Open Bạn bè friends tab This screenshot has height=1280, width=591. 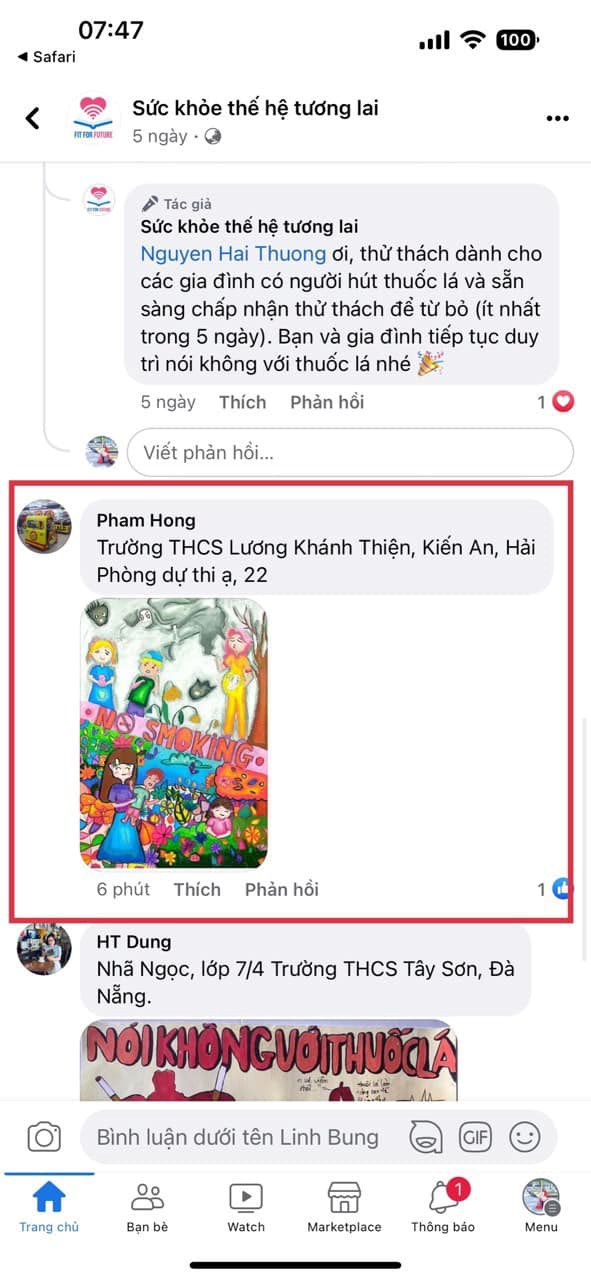147,1206
